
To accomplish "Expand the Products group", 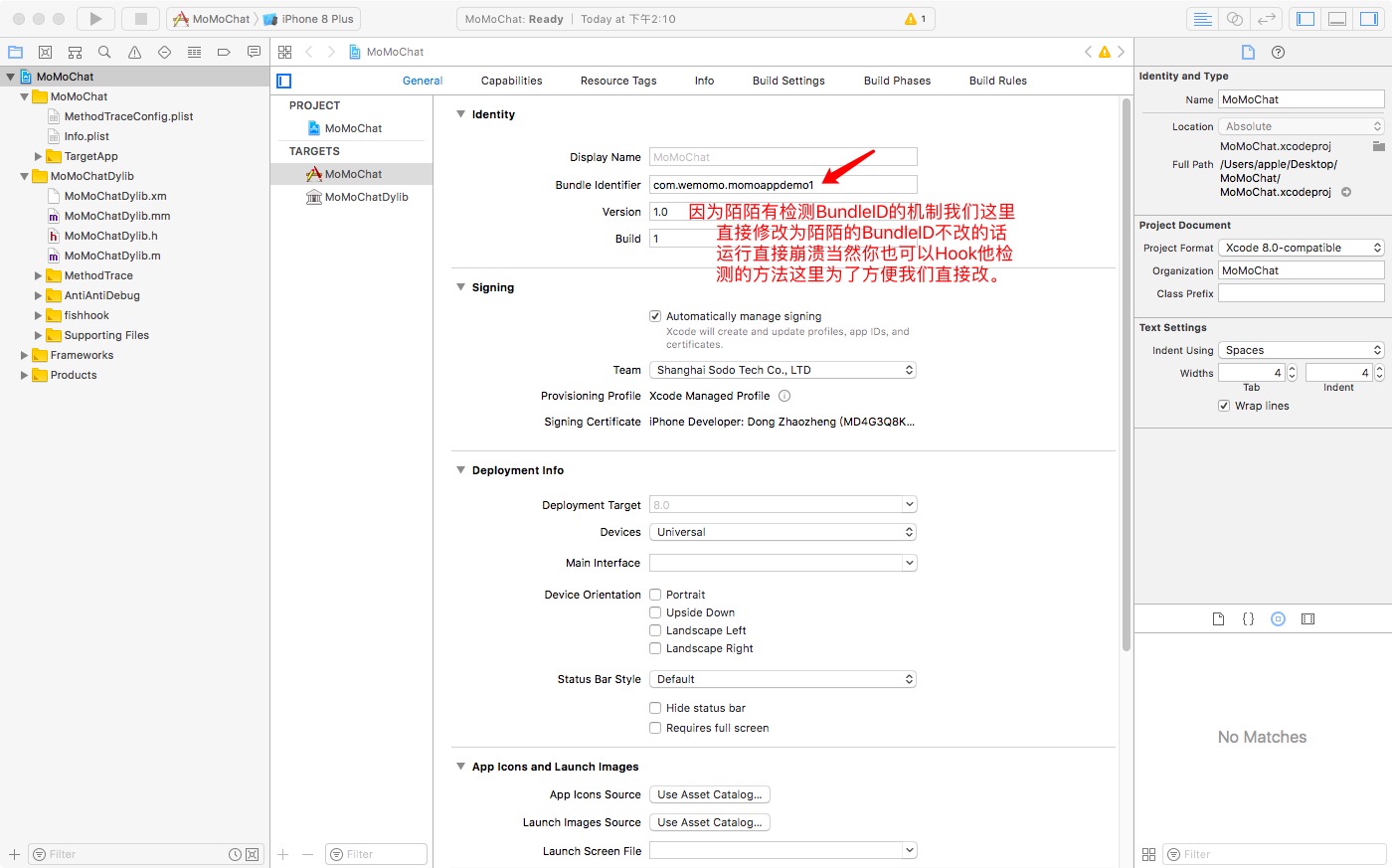I will point(25,375).
